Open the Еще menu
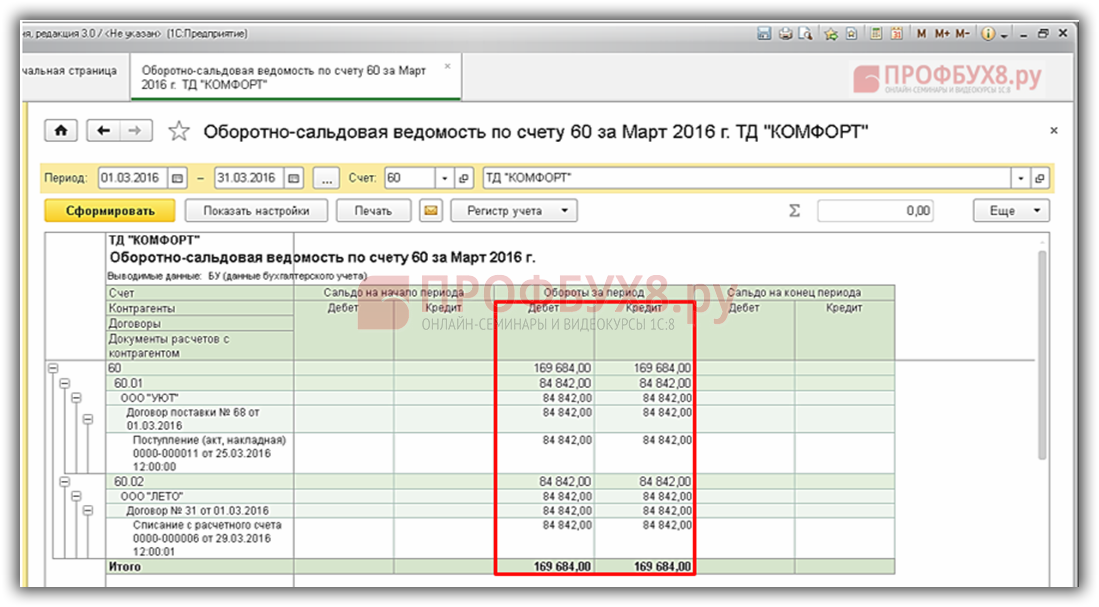1099x607 pixels. [x=1010, y=211]
